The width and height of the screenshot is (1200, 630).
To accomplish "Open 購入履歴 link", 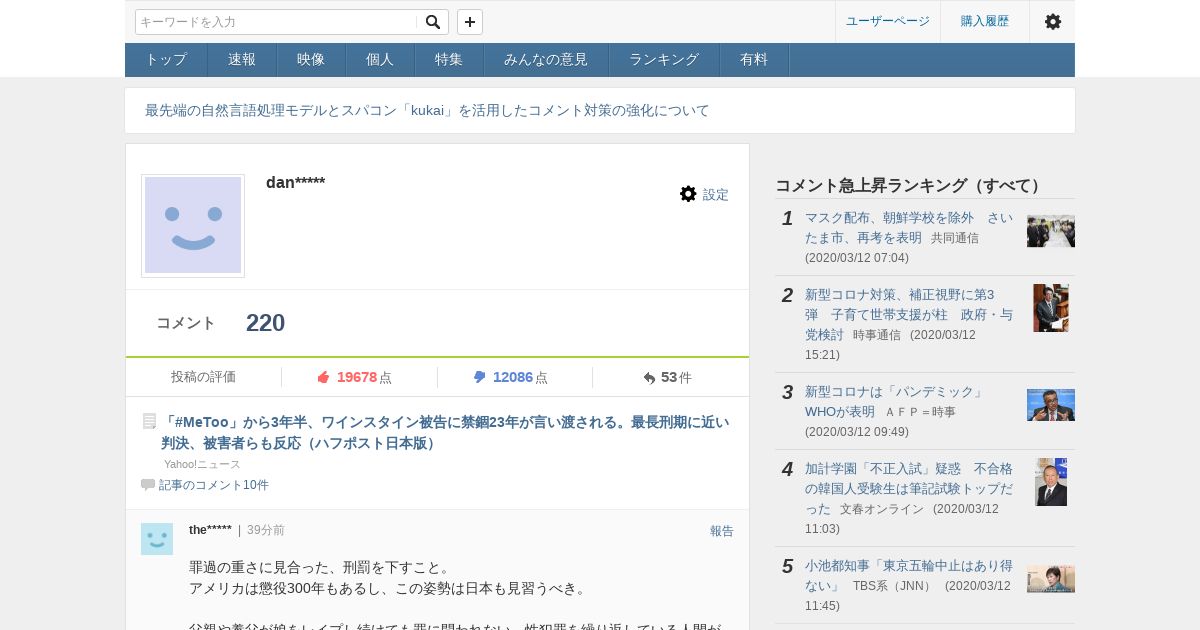I will [x=985, y=21].
